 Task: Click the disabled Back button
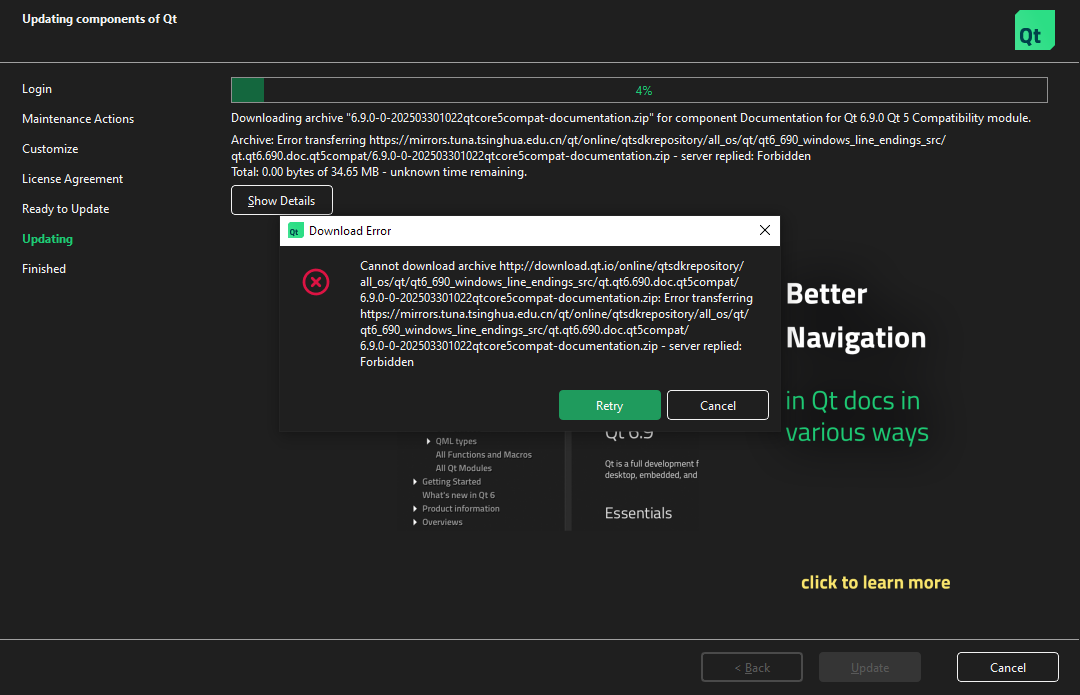(x=752, y=667)
